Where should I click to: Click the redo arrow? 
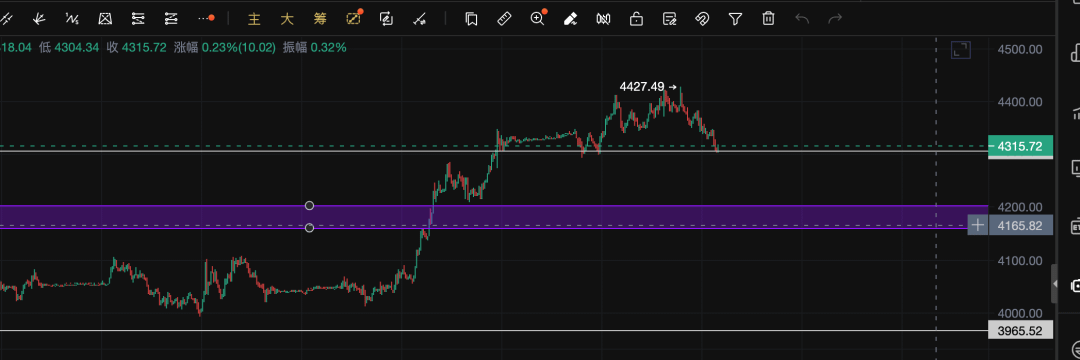click(835, 19)
